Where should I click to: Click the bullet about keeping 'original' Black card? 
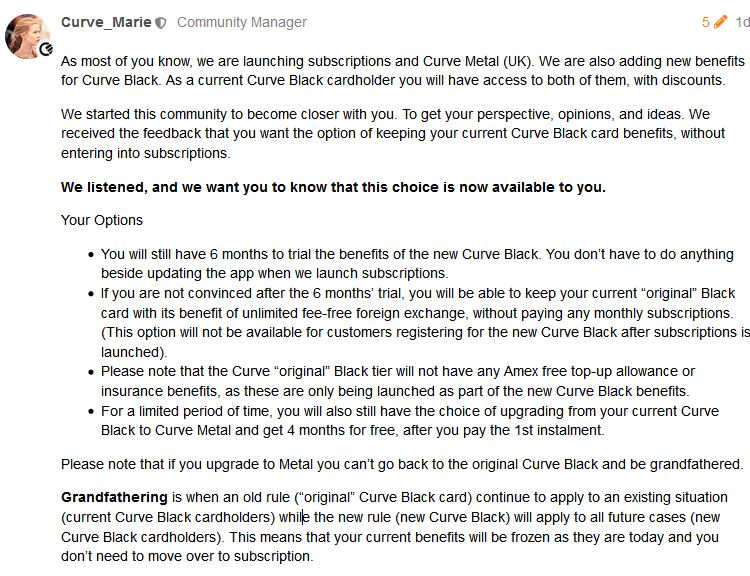(x=425, y=322)
